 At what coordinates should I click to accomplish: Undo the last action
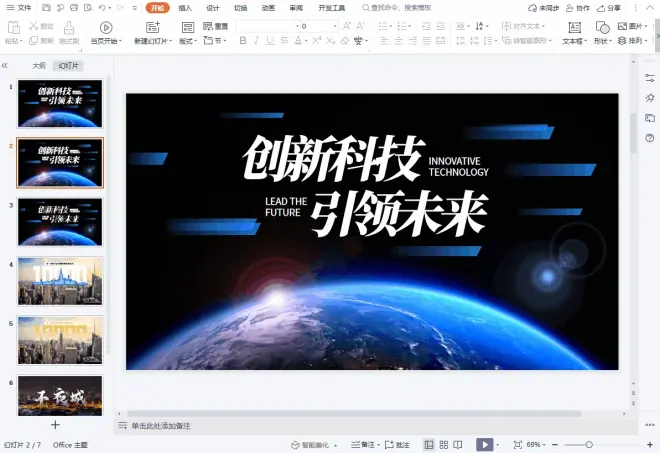pyautogui.click(x=102, y=8)
